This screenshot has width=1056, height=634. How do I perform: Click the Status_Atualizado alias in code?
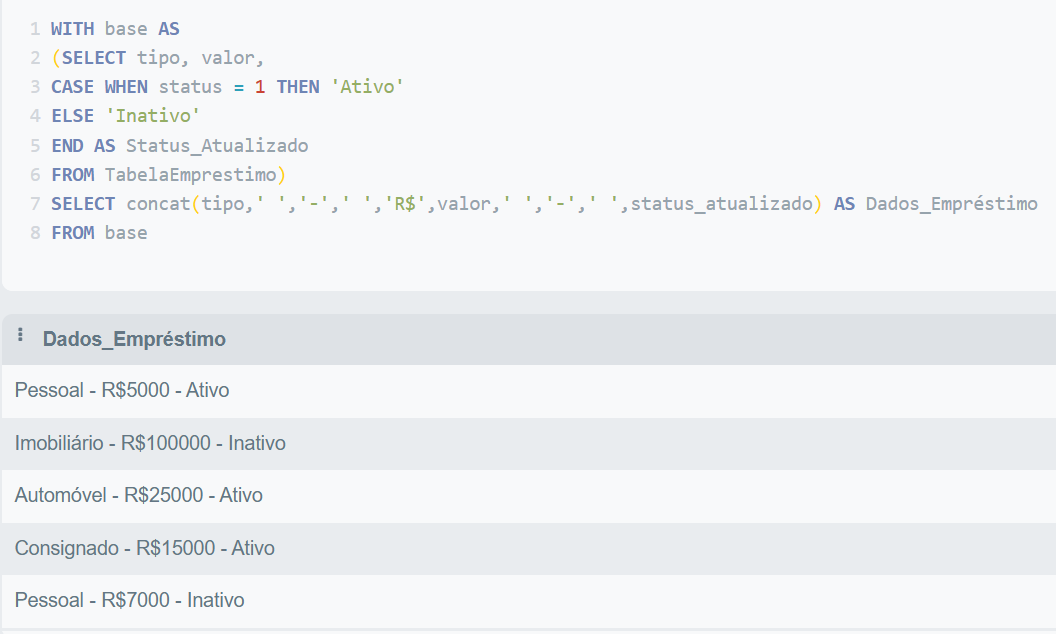click(x=216, y=146)
